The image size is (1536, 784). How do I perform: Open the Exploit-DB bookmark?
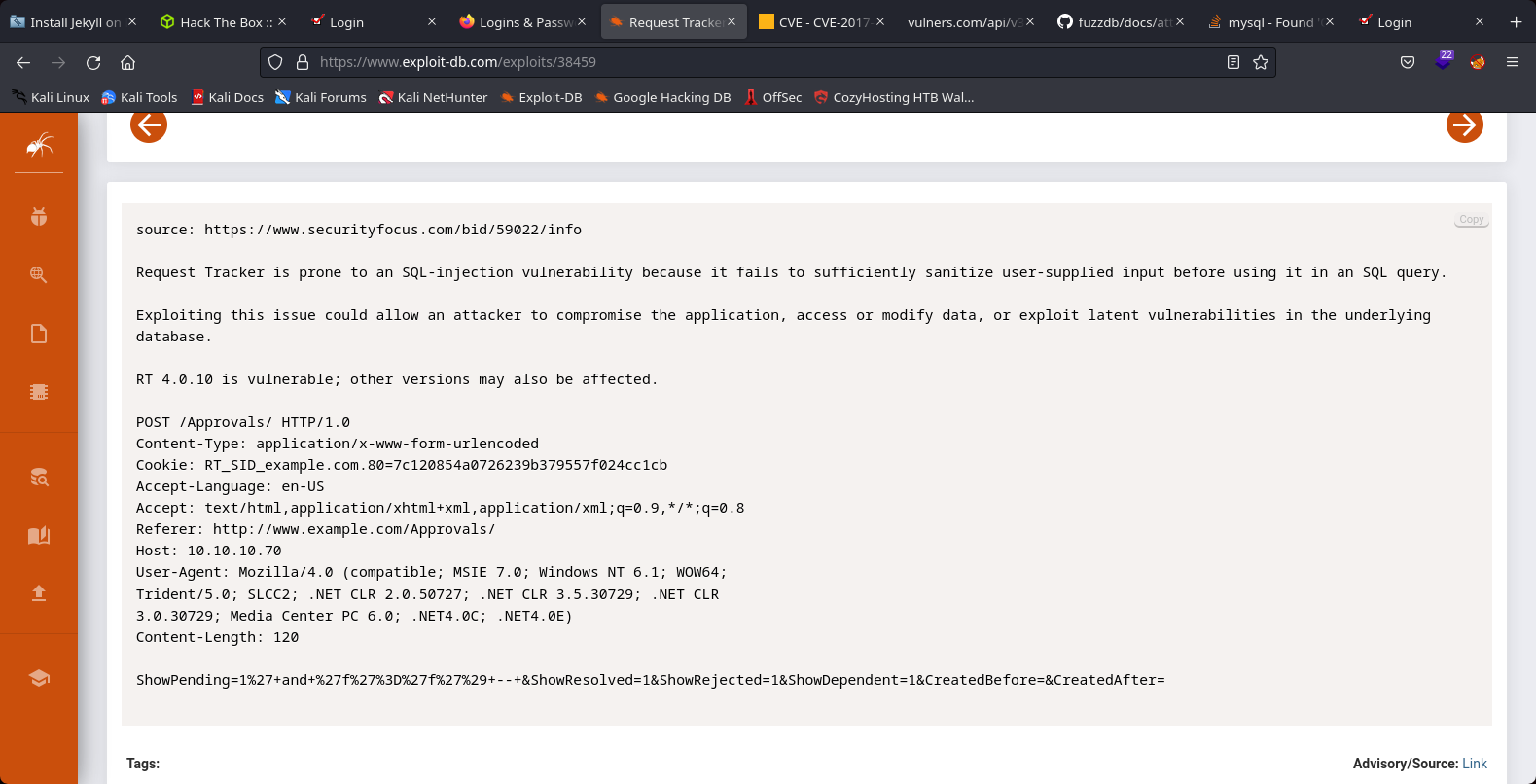[541, 97]
